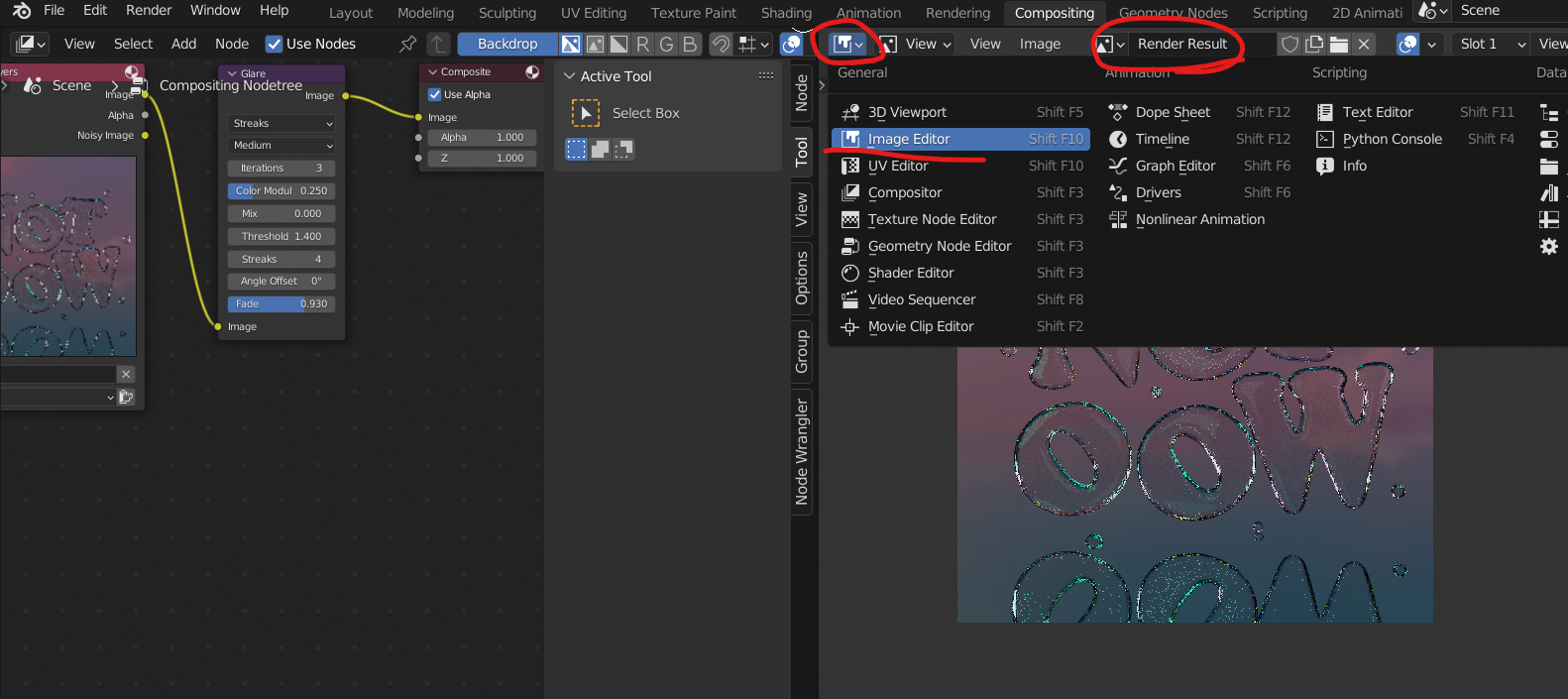Click the pin node tree icon
The width and height of the screenshot is (1568, 699).
[x=407, y=44]
